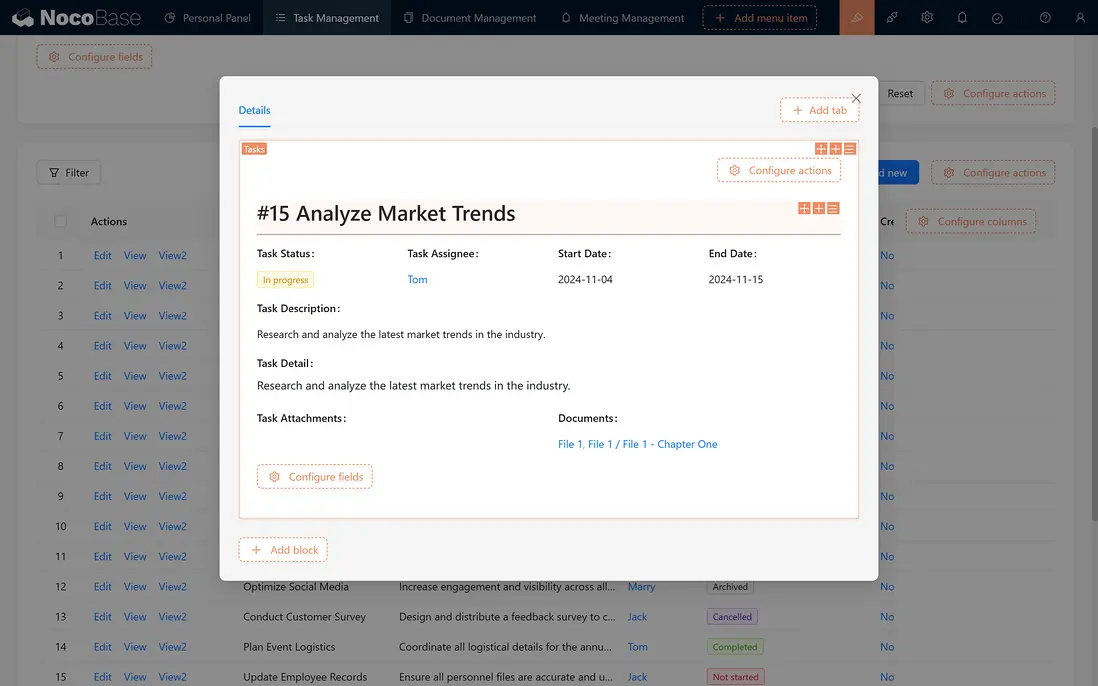Tick the select-all checkbox in table header
The width and height of the screenshot is (1098, 686).
[61, 221]
